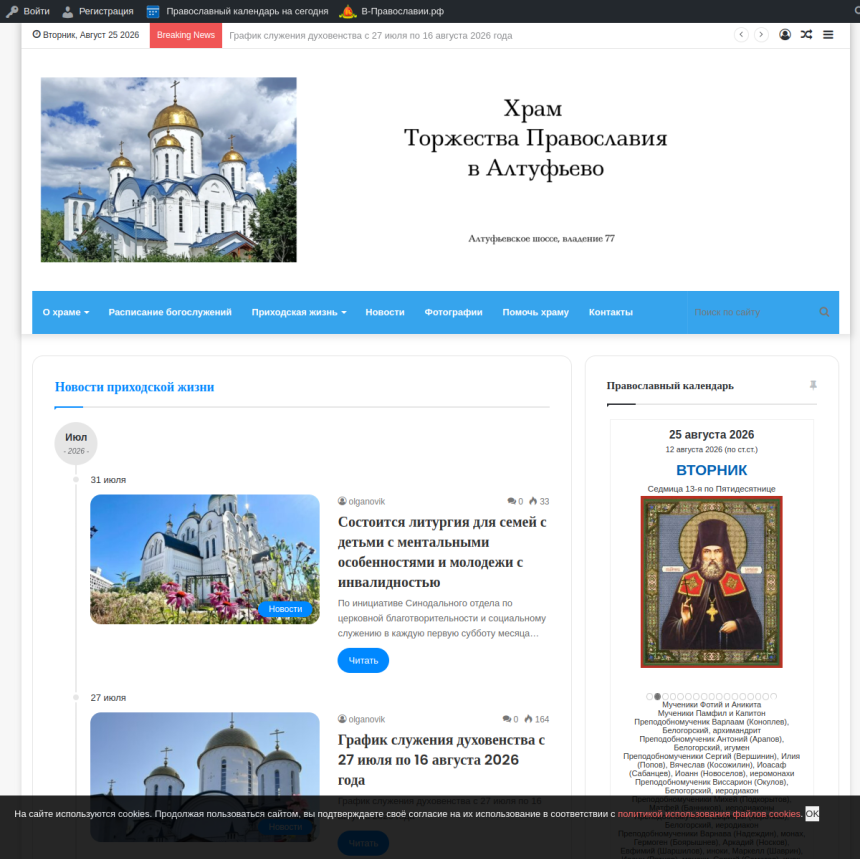Open the Регистрация user icon link

(x=67, y=11)
